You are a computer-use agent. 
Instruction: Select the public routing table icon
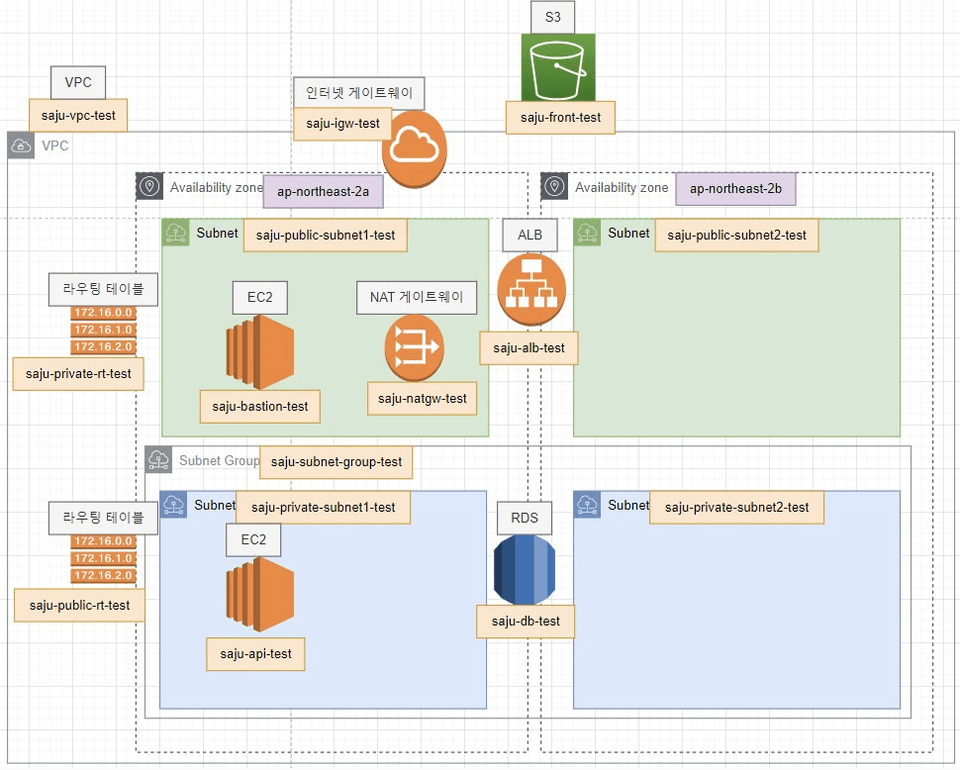pos(103,558)
